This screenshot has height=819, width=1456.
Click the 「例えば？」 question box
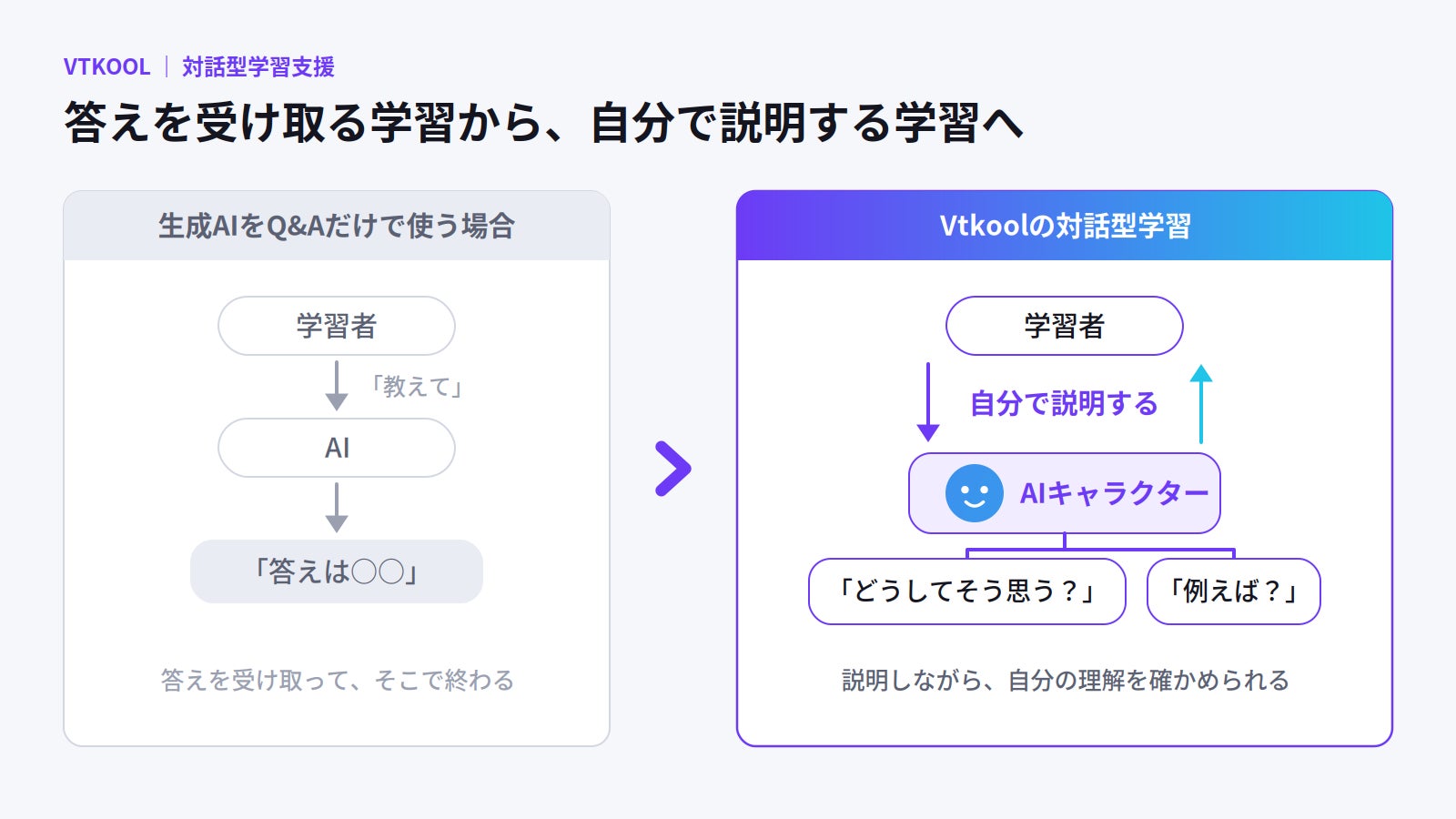tap(1234, 591)
